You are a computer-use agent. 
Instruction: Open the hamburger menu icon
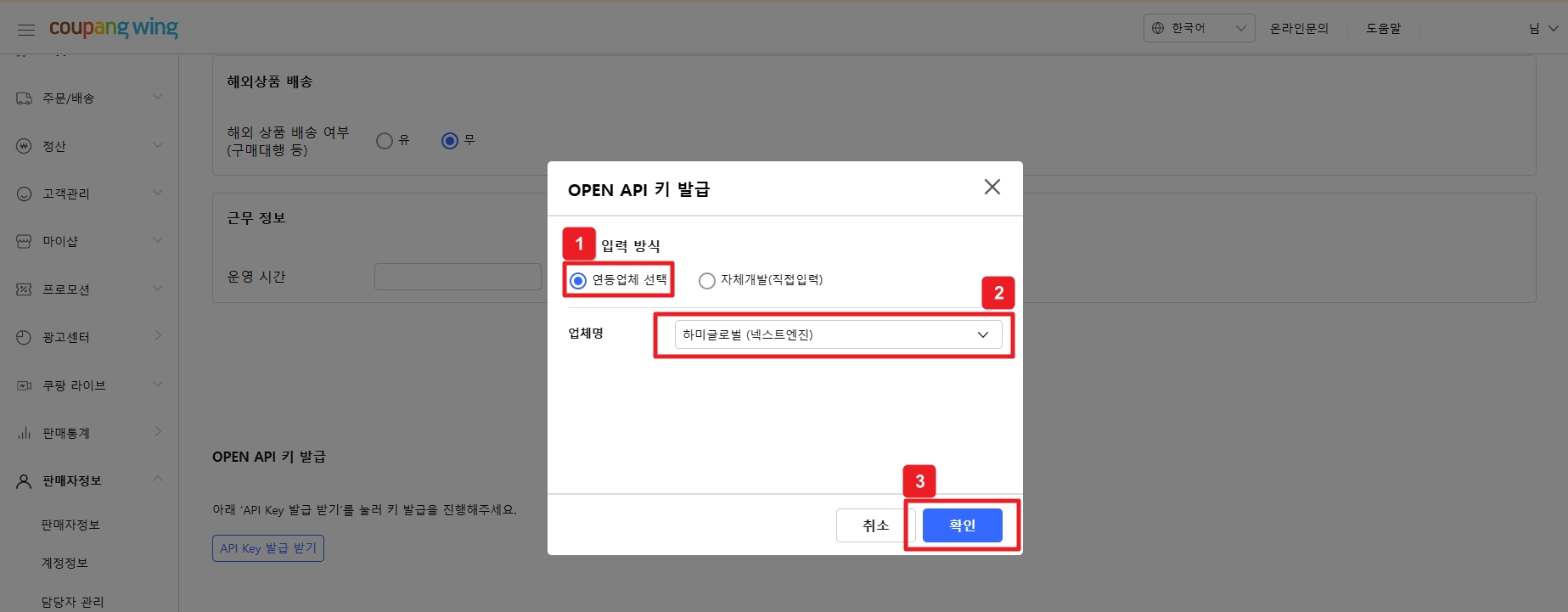coord(26,30)
